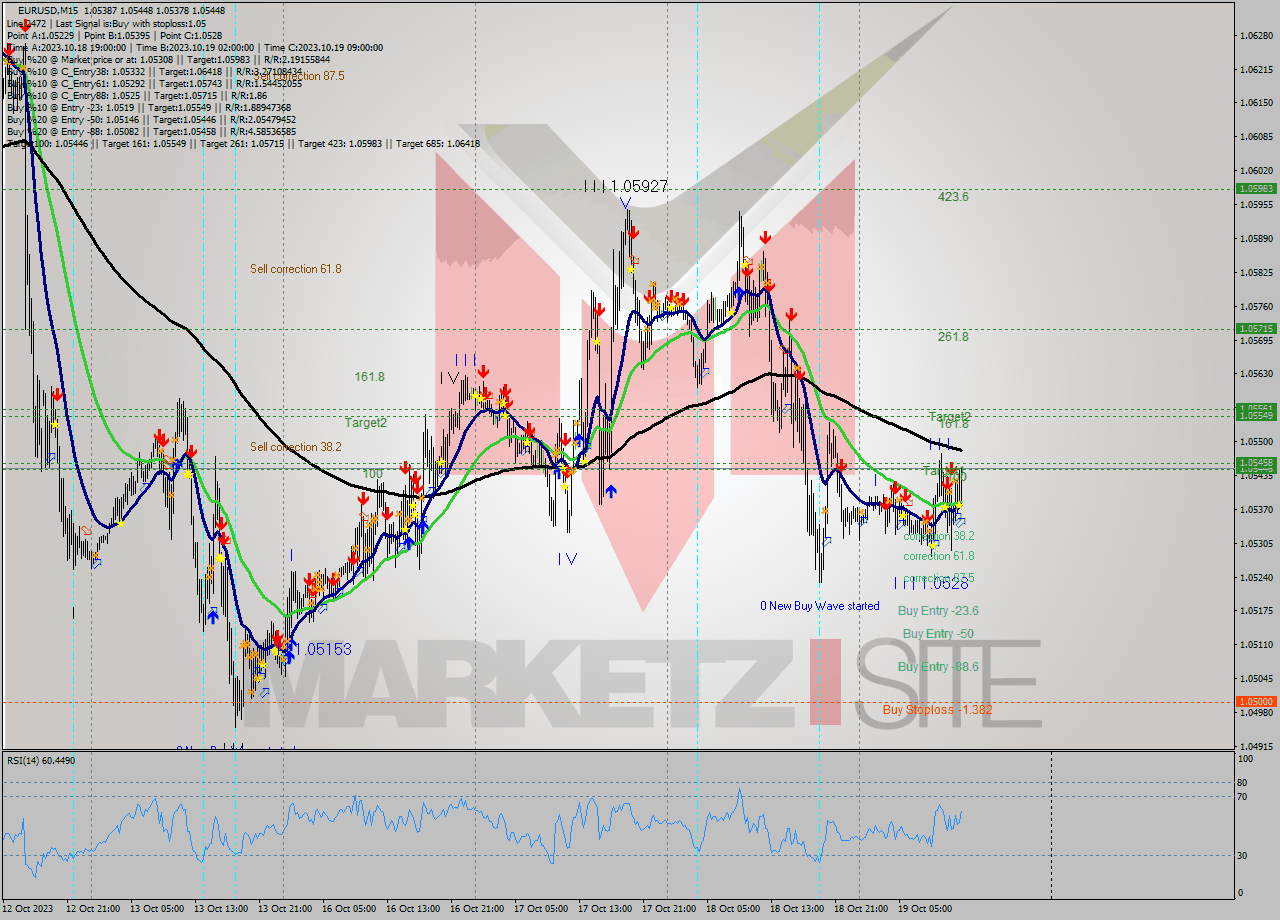Click the '18 Oct 13:00' time label
The image size is (1280, 920).
pos(796,909)
